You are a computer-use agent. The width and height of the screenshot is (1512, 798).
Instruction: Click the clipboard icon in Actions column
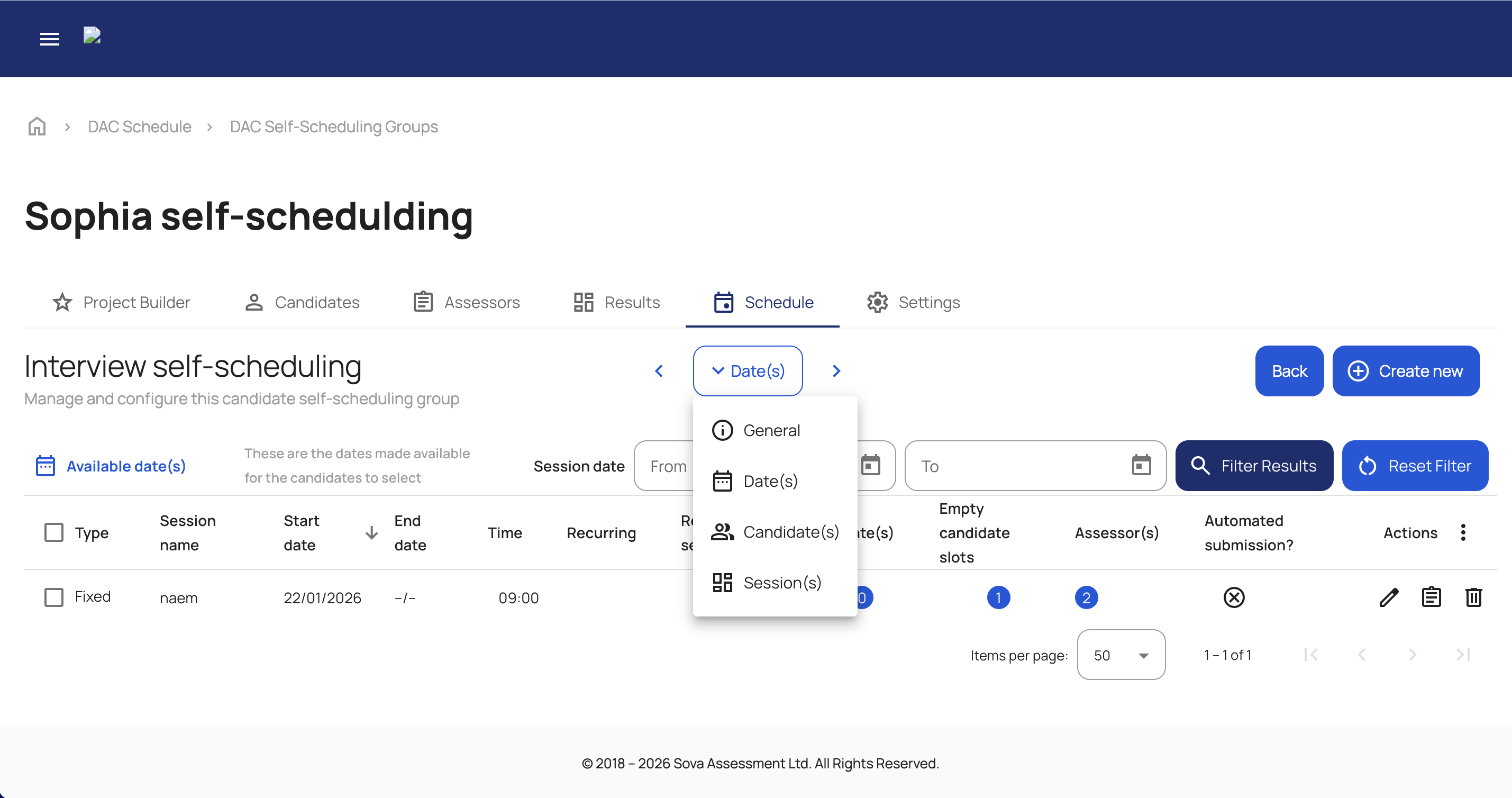tap(1431, 597)
